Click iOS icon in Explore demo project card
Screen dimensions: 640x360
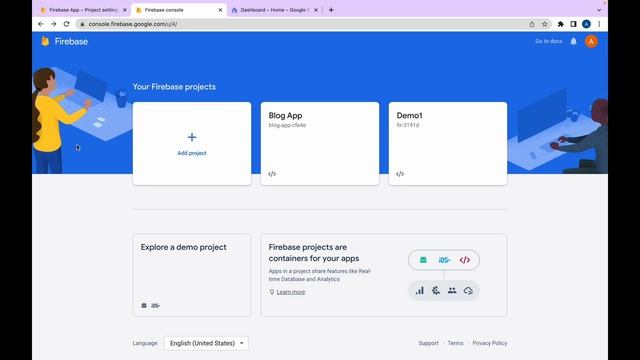click(156, 305)
